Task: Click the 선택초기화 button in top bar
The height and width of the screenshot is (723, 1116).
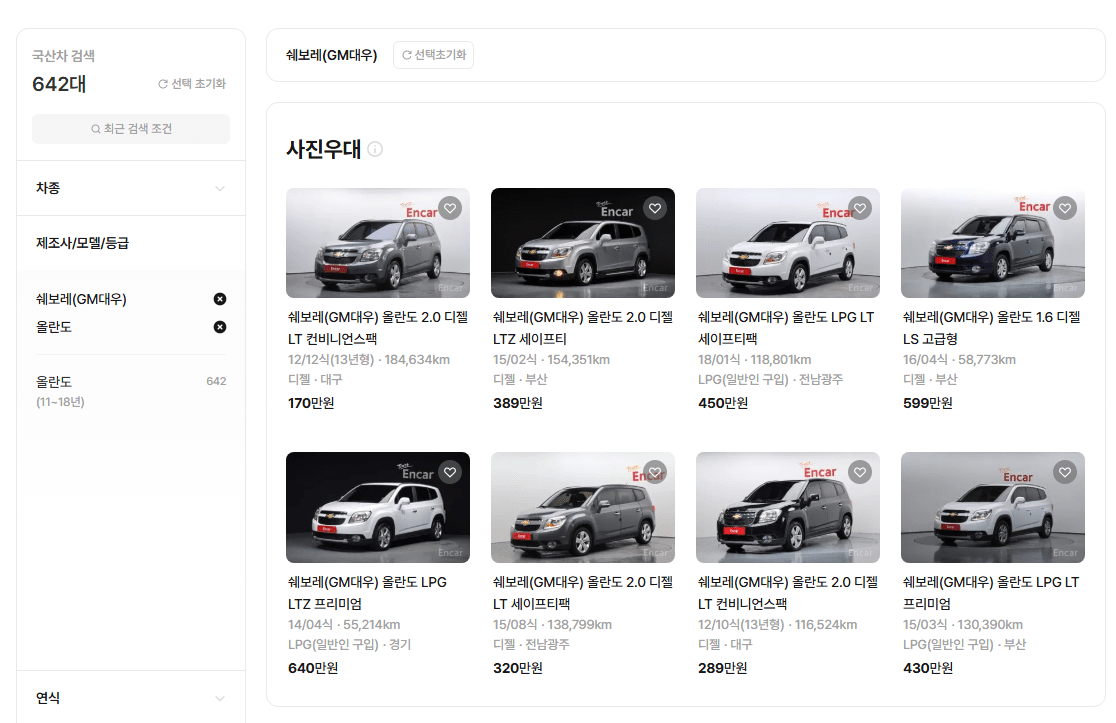Action: pyautogui.click(x=433, y=55)
